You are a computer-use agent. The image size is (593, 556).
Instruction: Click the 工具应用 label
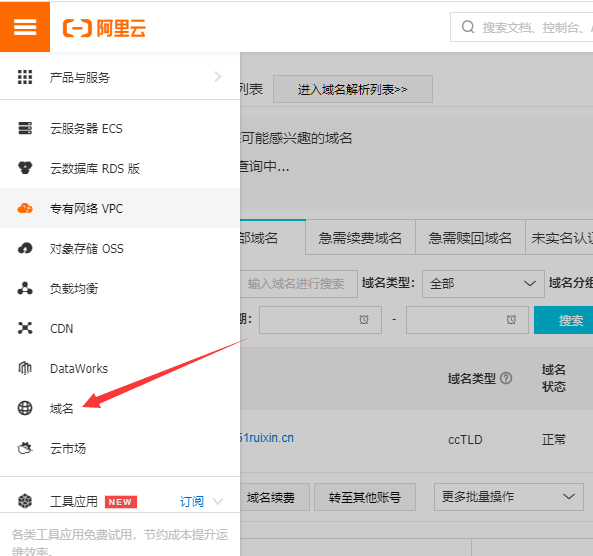[x=74, y=502]
